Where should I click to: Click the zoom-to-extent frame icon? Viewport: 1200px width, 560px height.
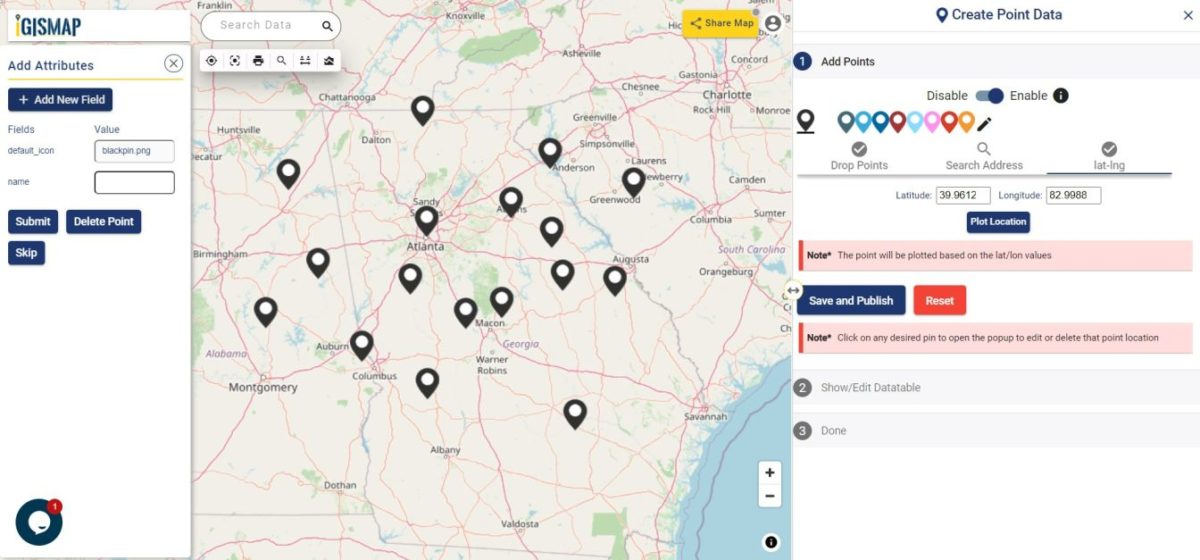tap(235, 61)
